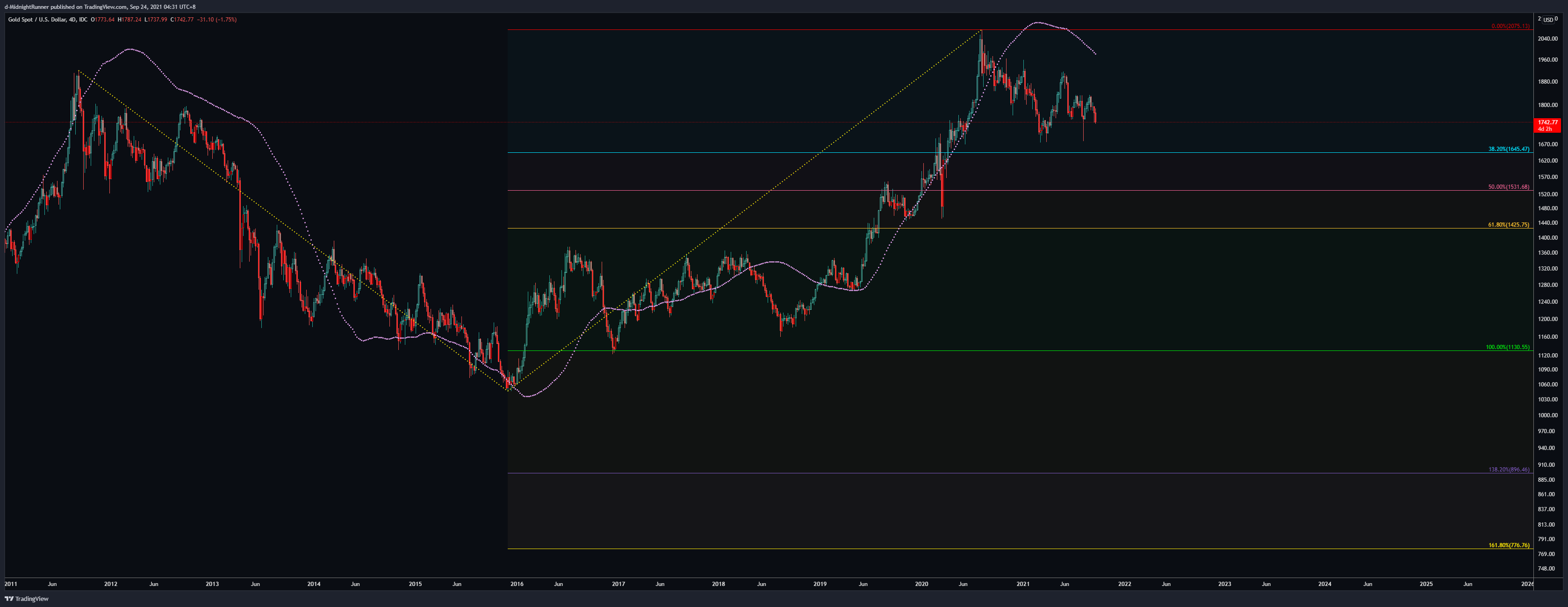Screen dimensions: 1568x607
Task: Click the 2024 label on the time axis
Action: click(1325, 584)
